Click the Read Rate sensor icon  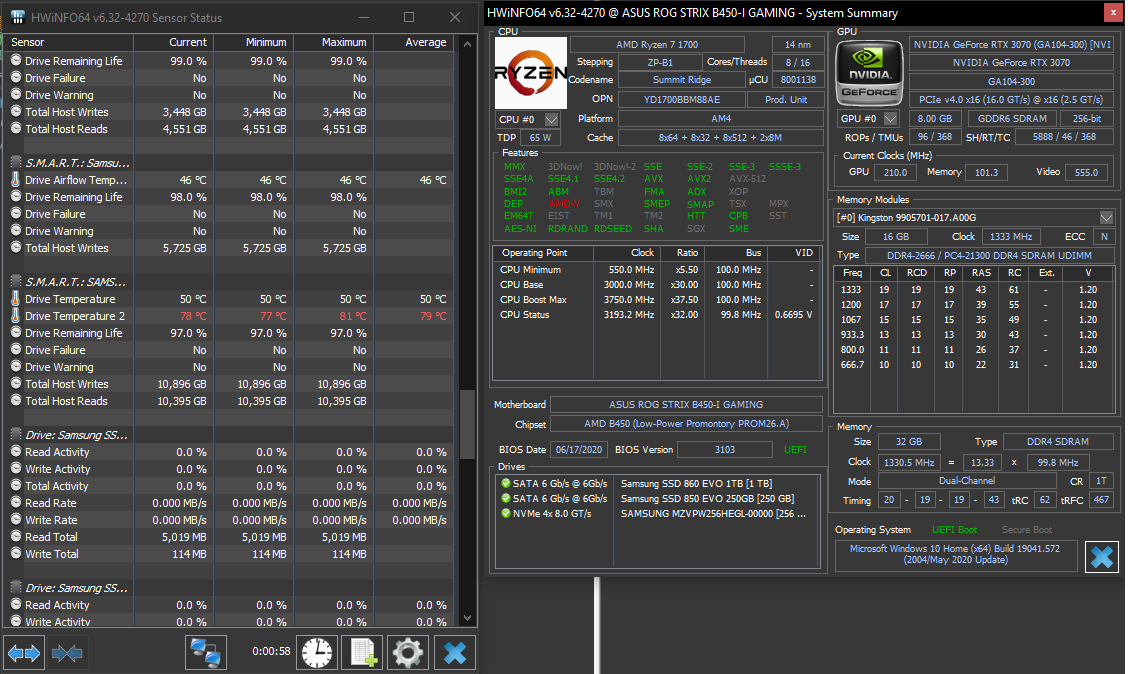point(16,503)
